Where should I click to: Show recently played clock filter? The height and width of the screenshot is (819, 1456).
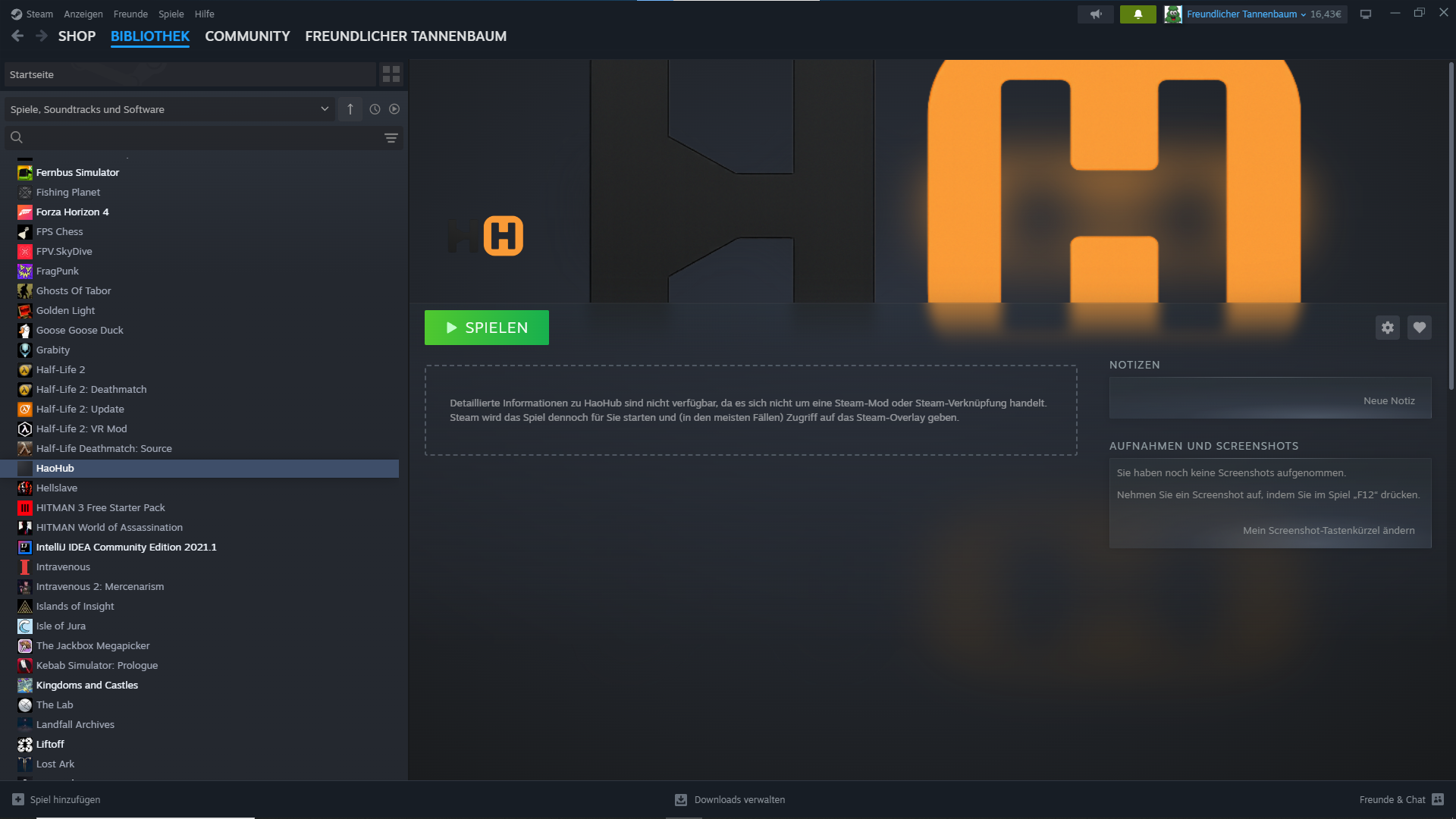(375, 109)
